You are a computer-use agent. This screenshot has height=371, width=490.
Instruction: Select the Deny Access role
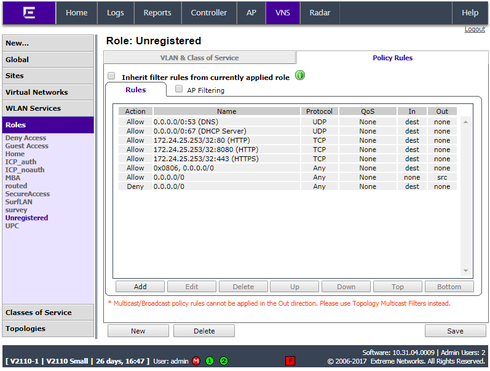coord(26,138)
